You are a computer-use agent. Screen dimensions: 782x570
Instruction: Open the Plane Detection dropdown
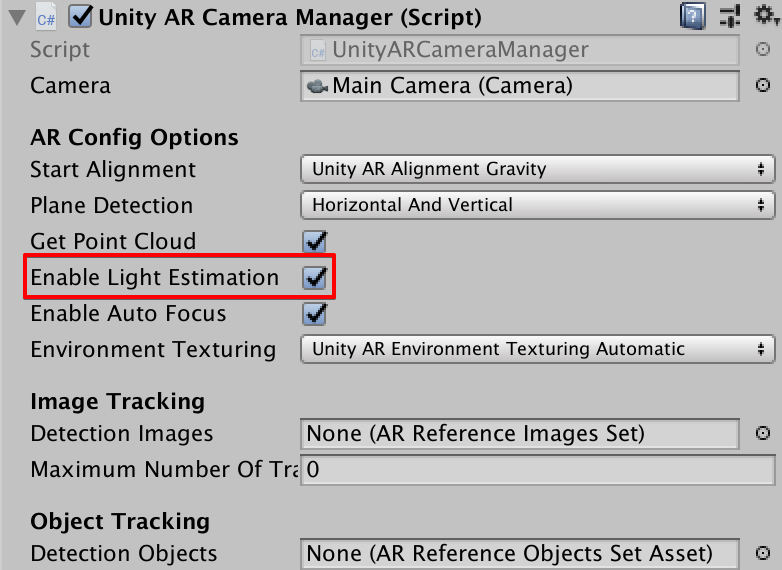(x=538, y=205)
